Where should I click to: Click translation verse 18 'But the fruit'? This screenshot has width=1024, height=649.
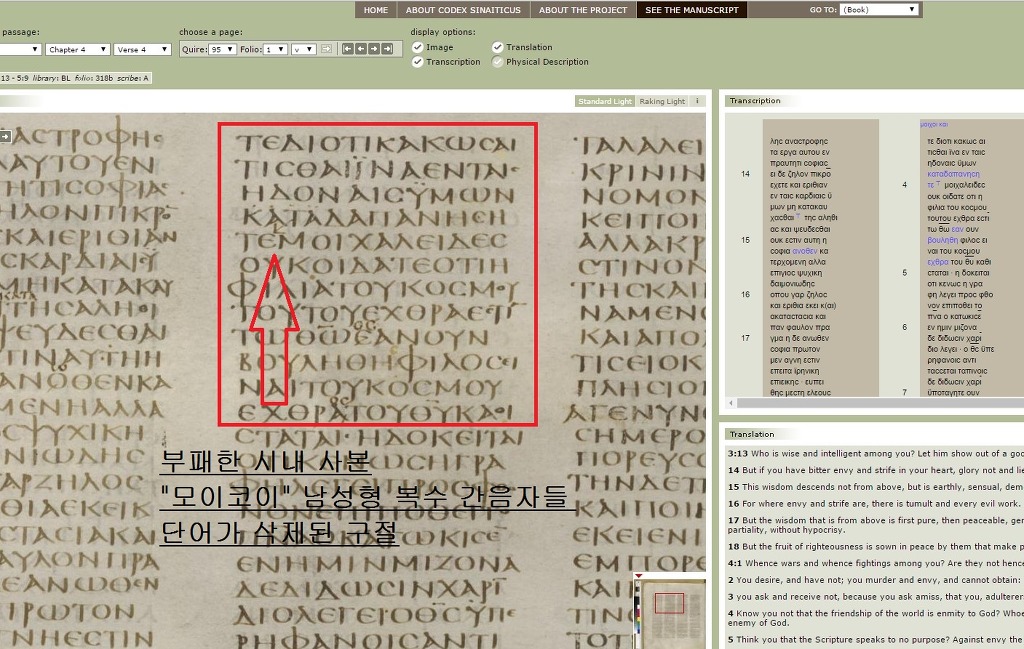(x=876, y=546)
